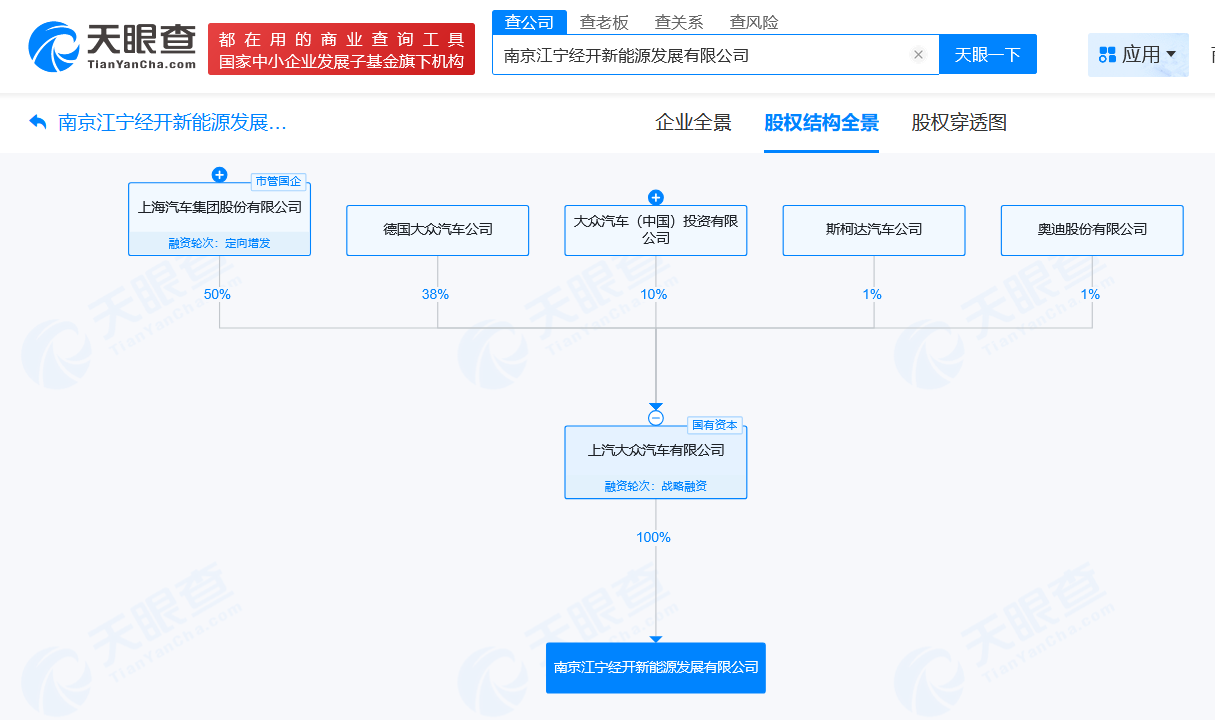
Task: Select the 股权结构全景 tab
Action: [821, 123]
